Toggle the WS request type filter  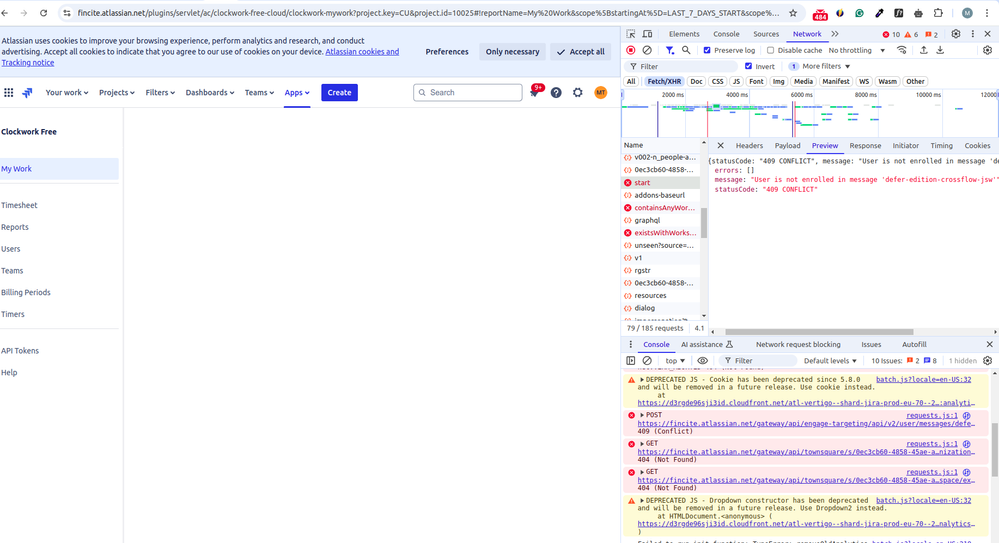pos(863,82)
